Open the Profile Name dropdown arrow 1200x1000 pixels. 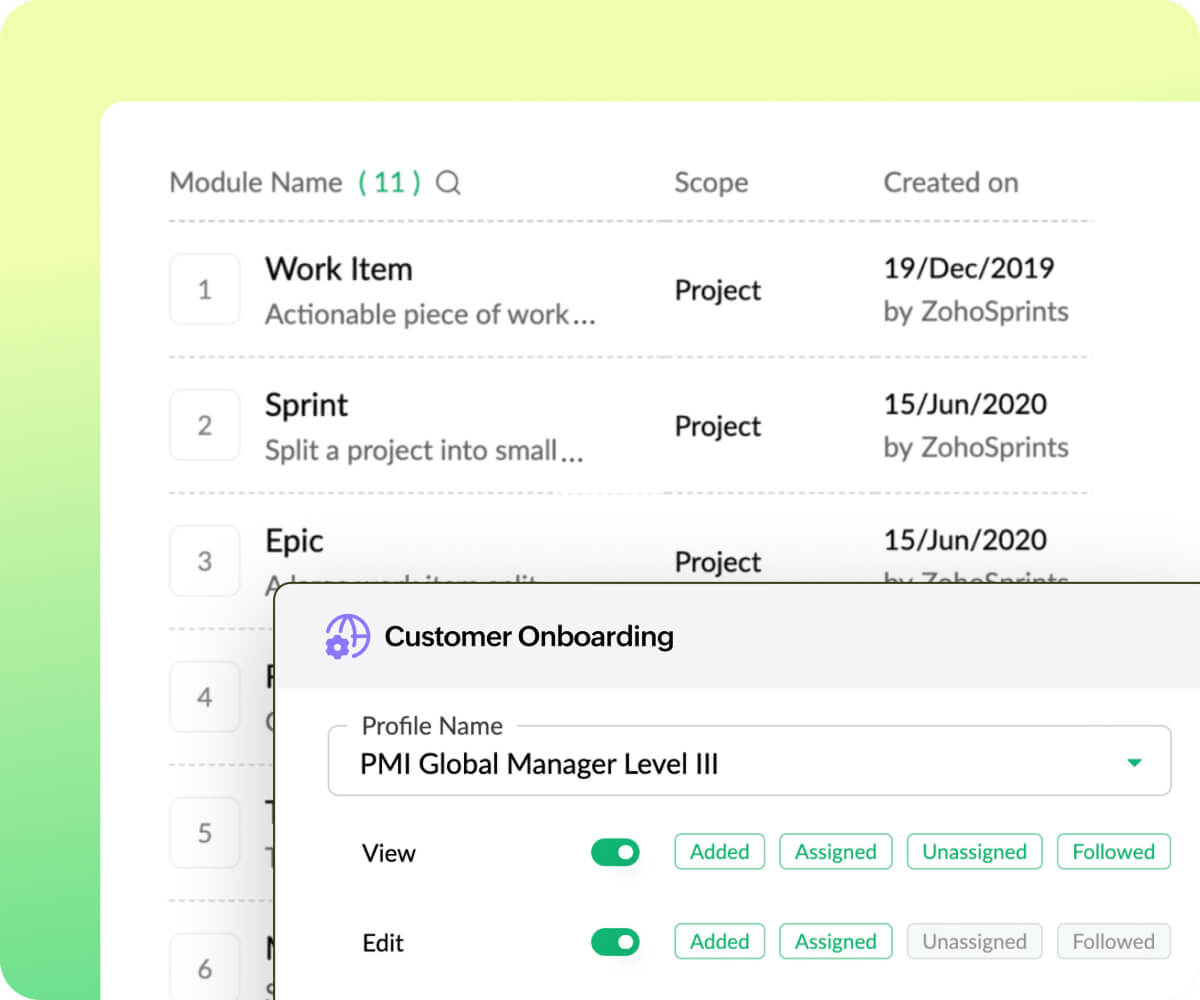click(1134, 763)
